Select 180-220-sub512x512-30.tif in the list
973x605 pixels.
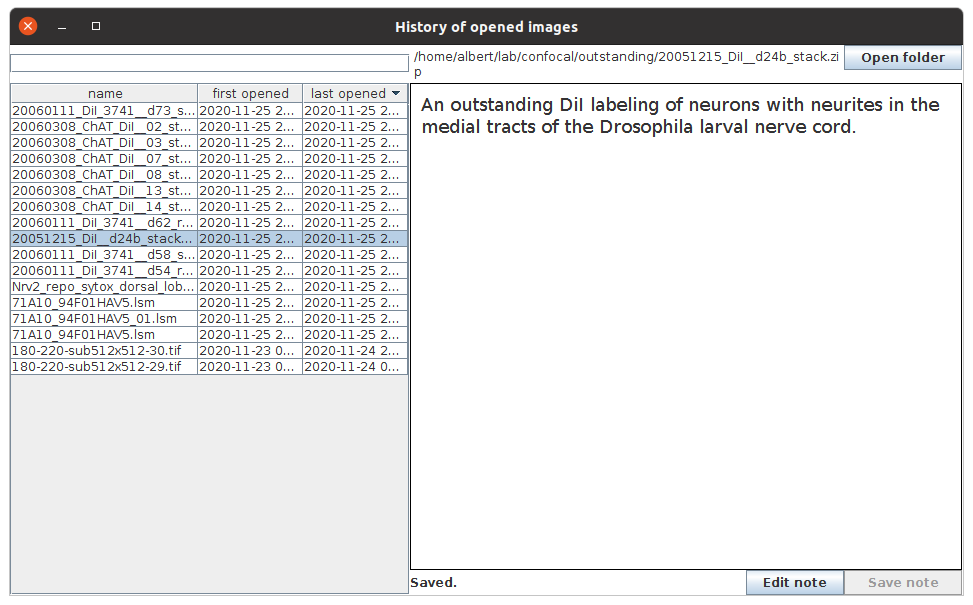104,351
